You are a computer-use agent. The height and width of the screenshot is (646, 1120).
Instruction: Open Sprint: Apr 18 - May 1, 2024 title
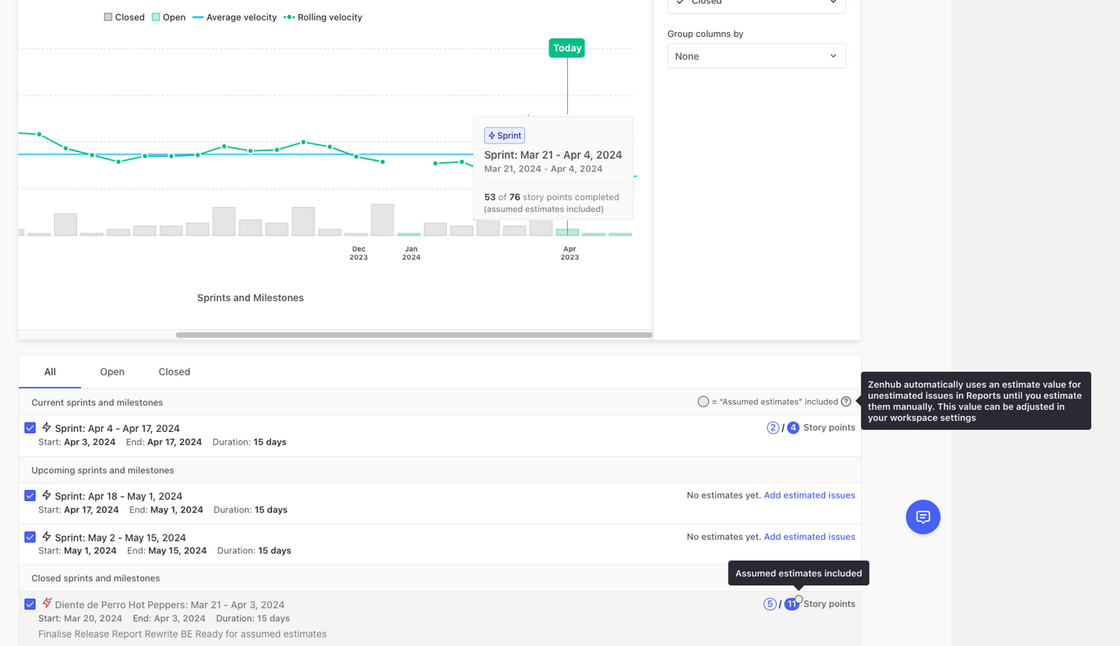click(119, 496)
